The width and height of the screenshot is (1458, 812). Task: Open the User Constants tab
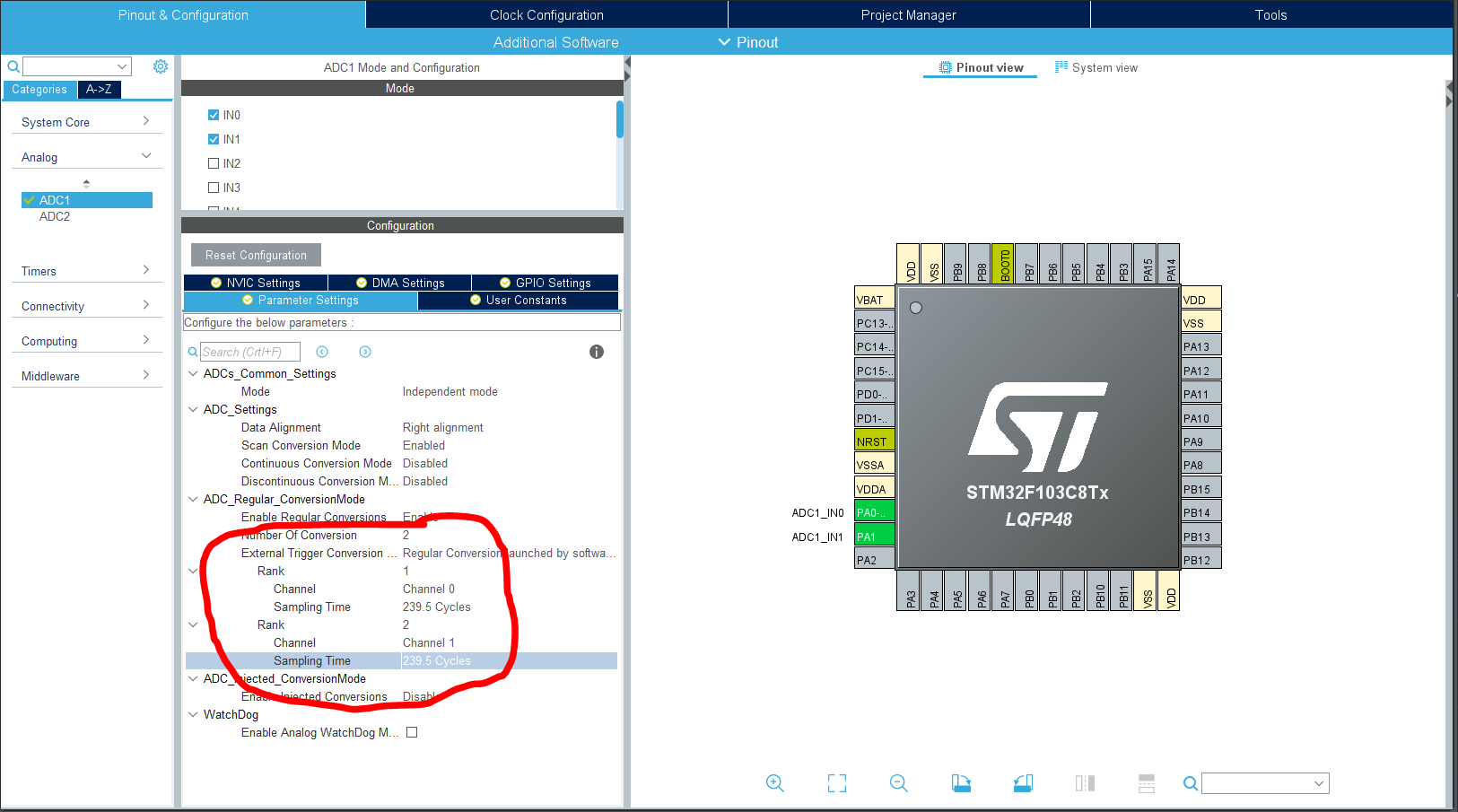coord(519,301)
